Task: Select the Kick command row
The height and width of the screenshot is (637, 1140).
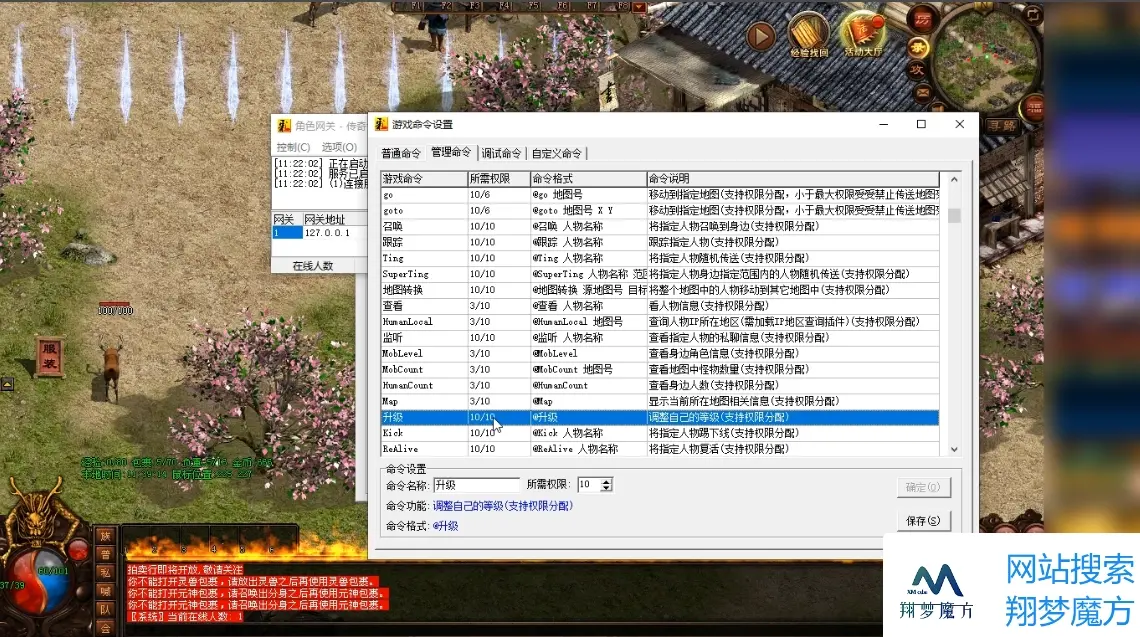Action: [x=660, y=433]
